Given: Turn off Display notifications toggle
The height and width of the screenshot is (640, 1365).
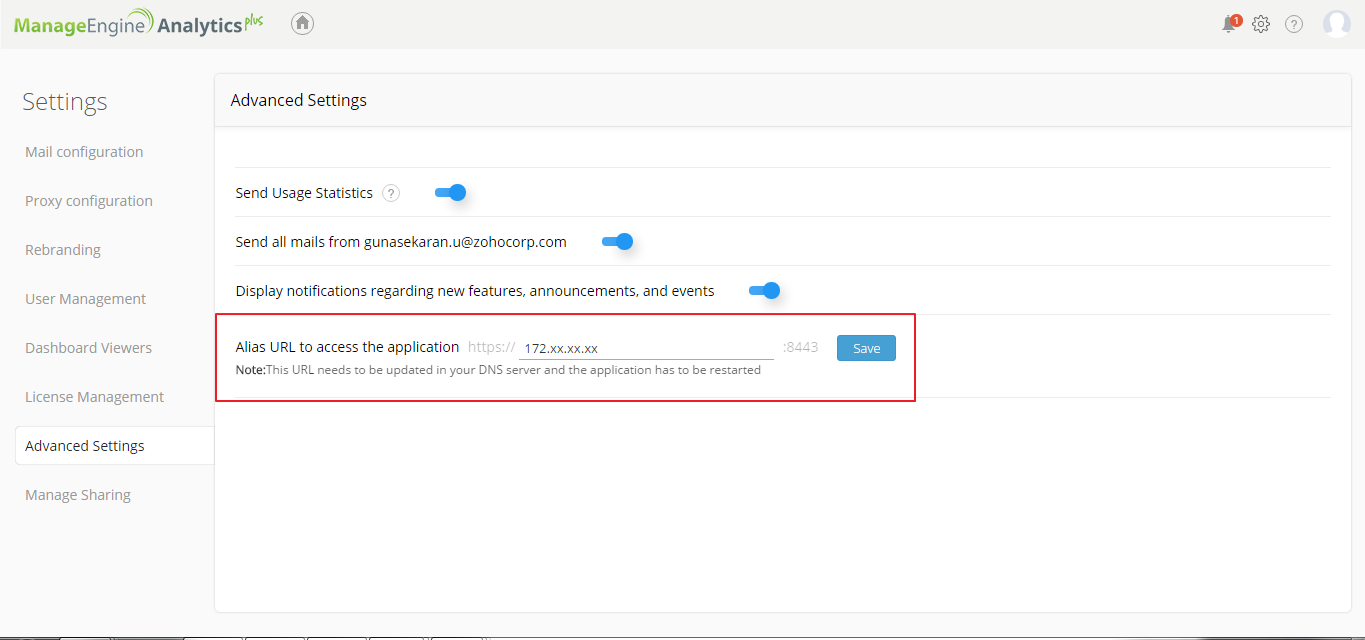Looking at the screenshot, I should (x=764, y=291).
